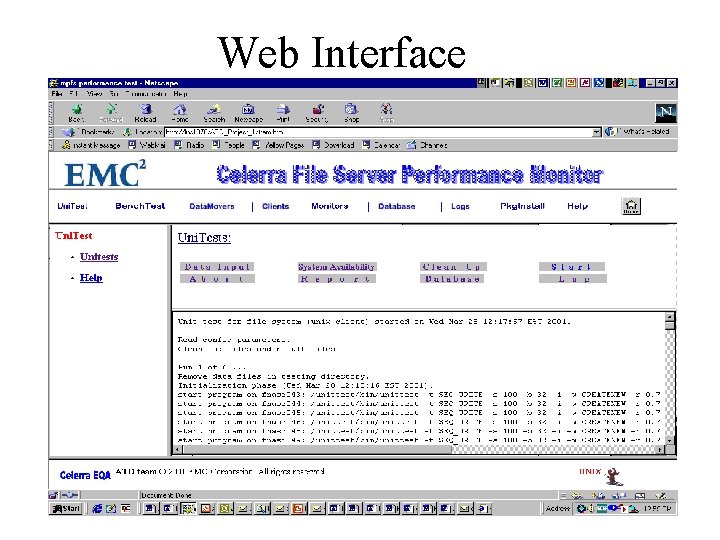
Task: Click the What's Related icon
Action: 610,132
